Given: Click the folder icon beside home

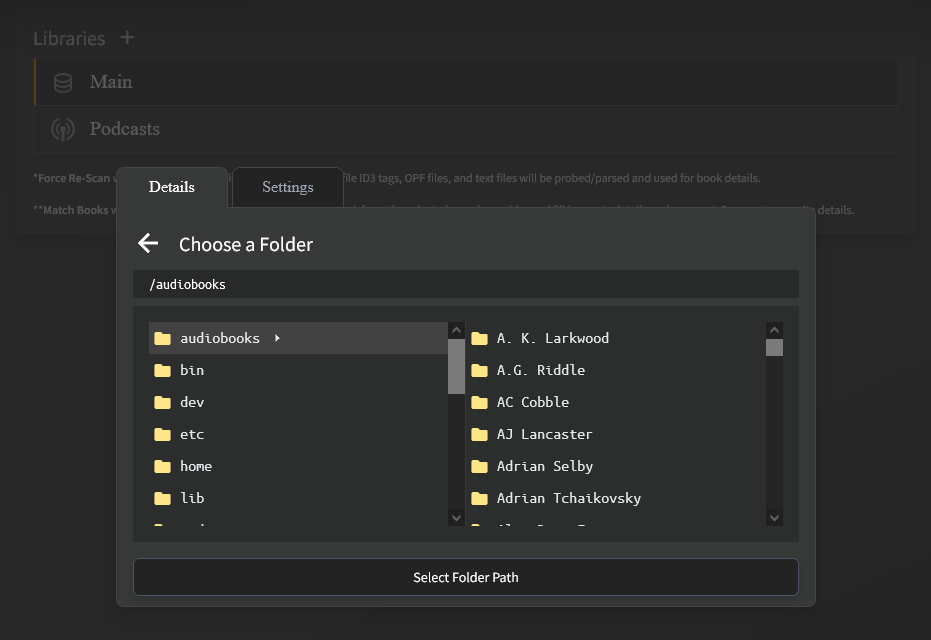Looking at the screenshot, I should coord(162,466).
